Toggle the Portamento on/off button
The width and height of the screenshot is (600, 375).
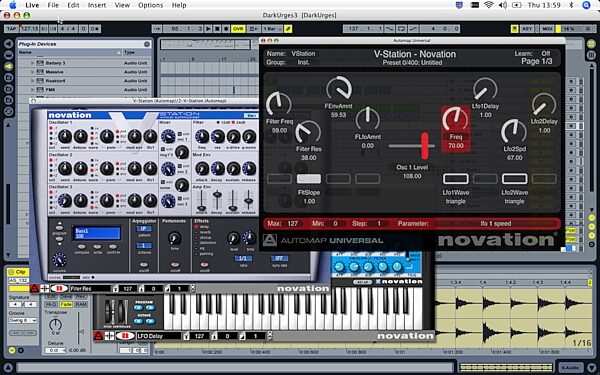coord(175,265)
